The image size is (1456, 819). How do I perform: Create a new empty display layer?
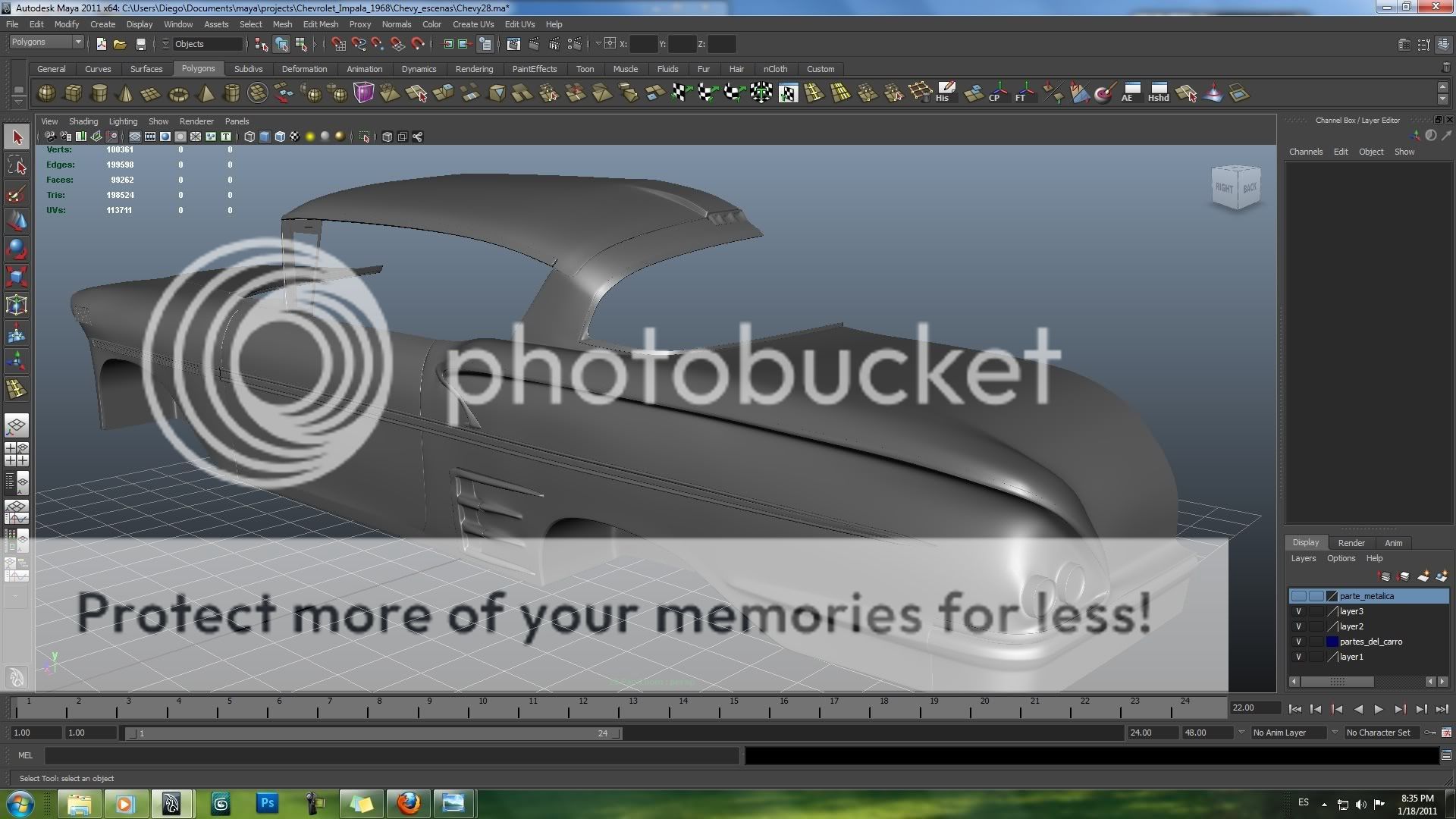point(1423,577)
